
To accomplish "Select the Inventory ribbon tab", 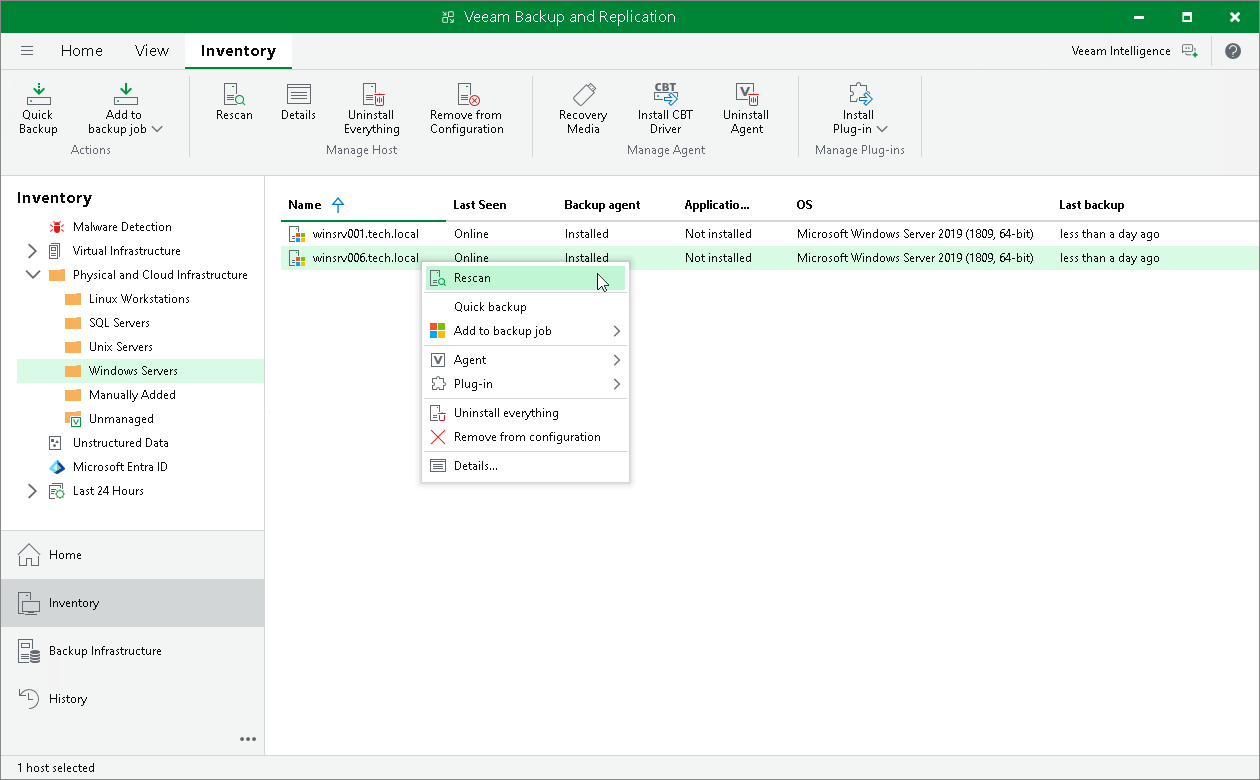I will 238,51.
